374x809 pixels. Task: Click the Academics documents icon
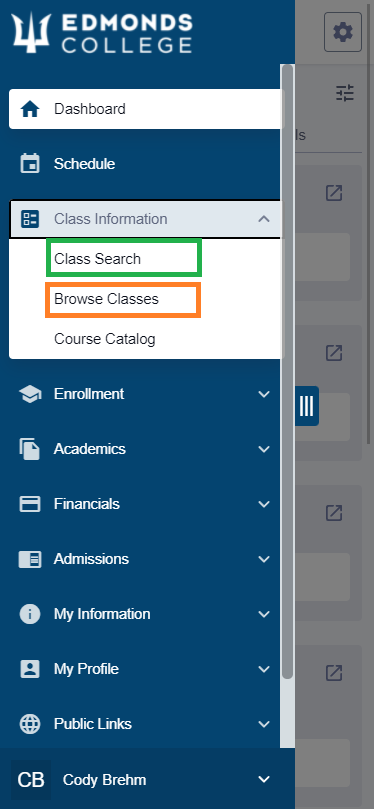(30, 449)
